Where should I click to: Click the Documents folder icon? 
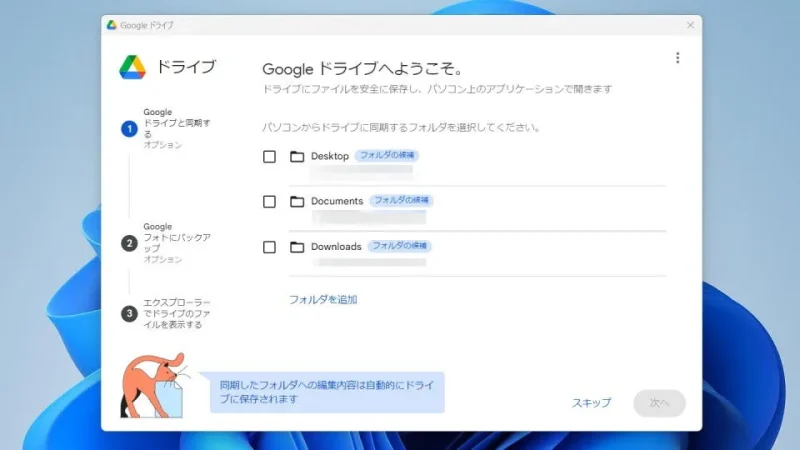point(296,201)
